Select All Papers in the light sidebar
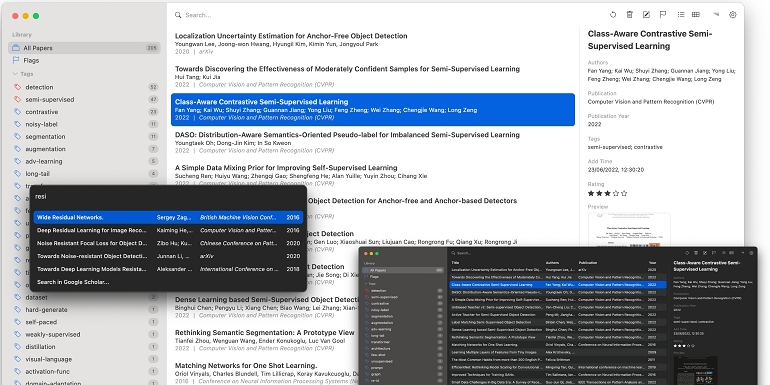The height and width of the screenshot is (385, 770). pyautogui.click(x=84, y=48)
